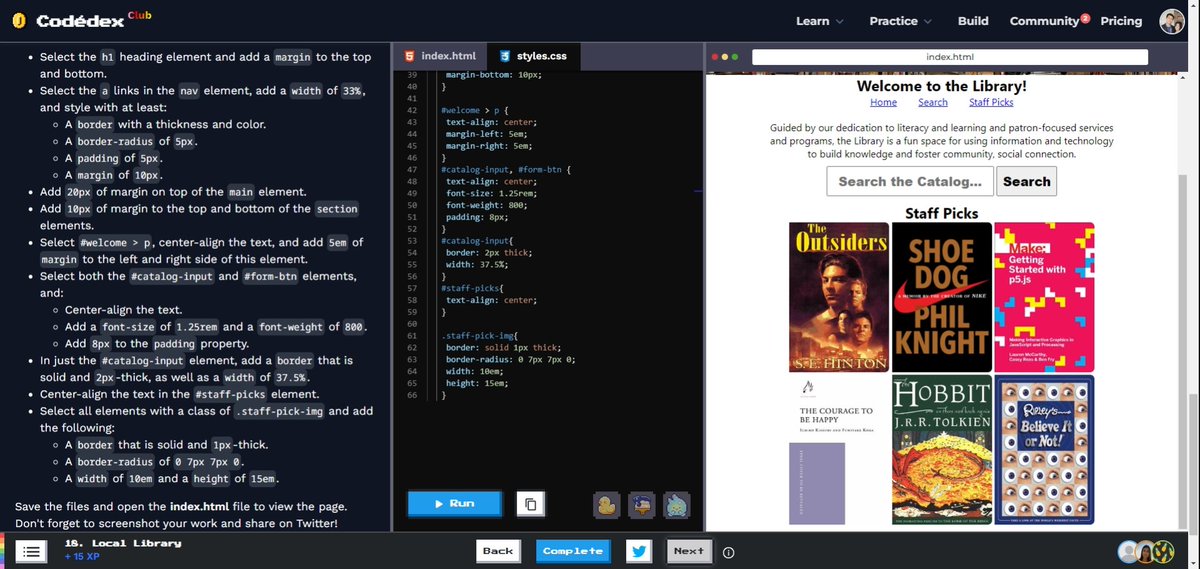Click the teal ghost character icon
This screenshot has width=1200, height=569.
tap(675, 505)
